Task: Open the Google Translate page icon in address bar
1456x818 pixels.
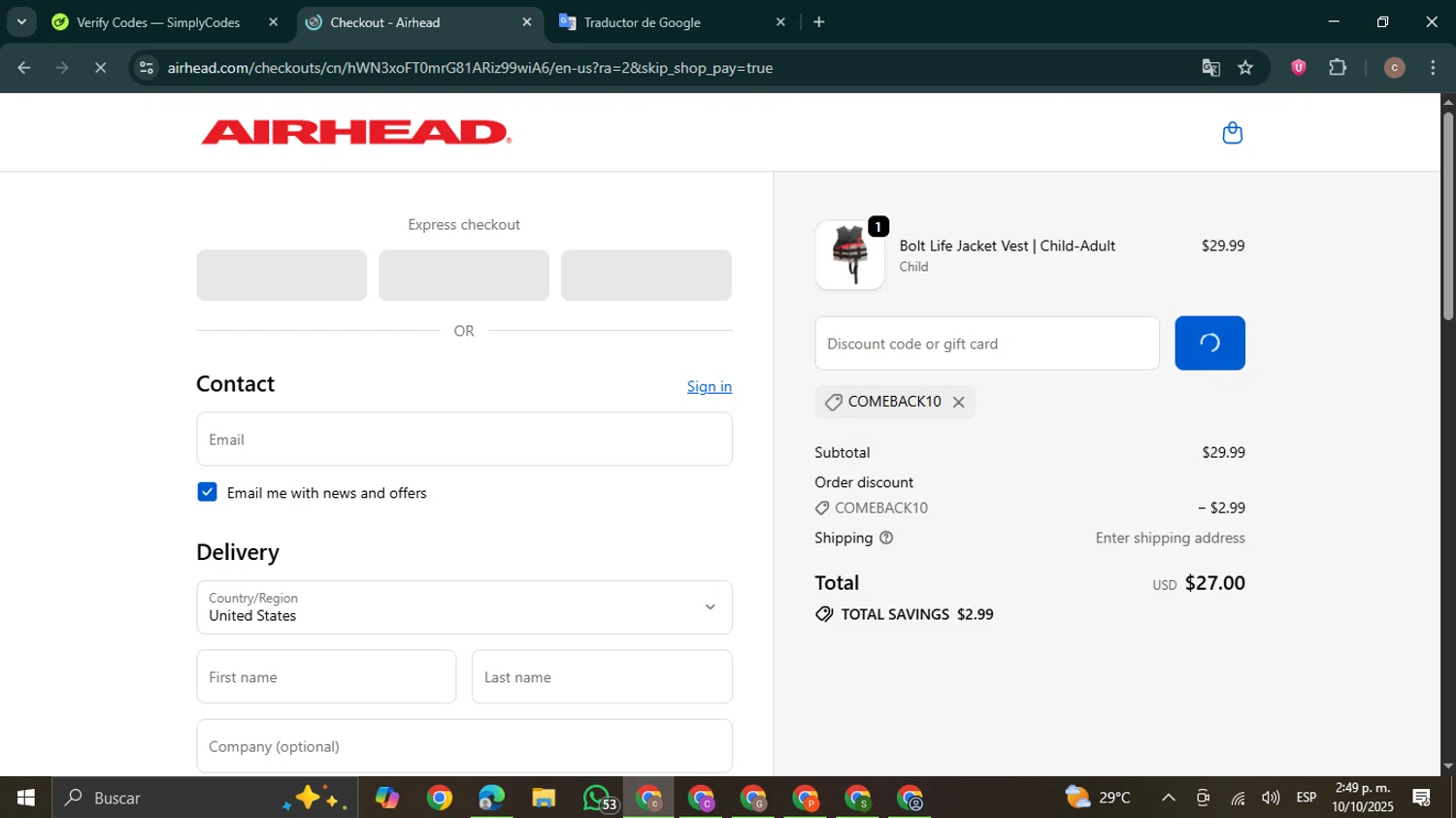Action: (1210, 68)
